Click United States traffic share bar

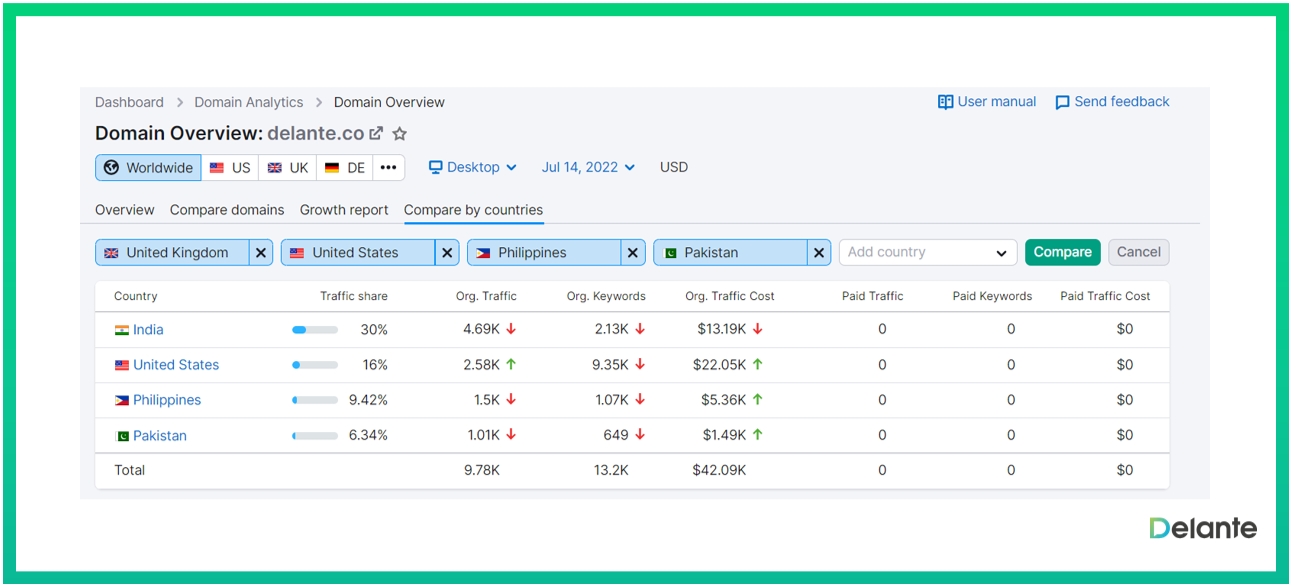[315, 365]
